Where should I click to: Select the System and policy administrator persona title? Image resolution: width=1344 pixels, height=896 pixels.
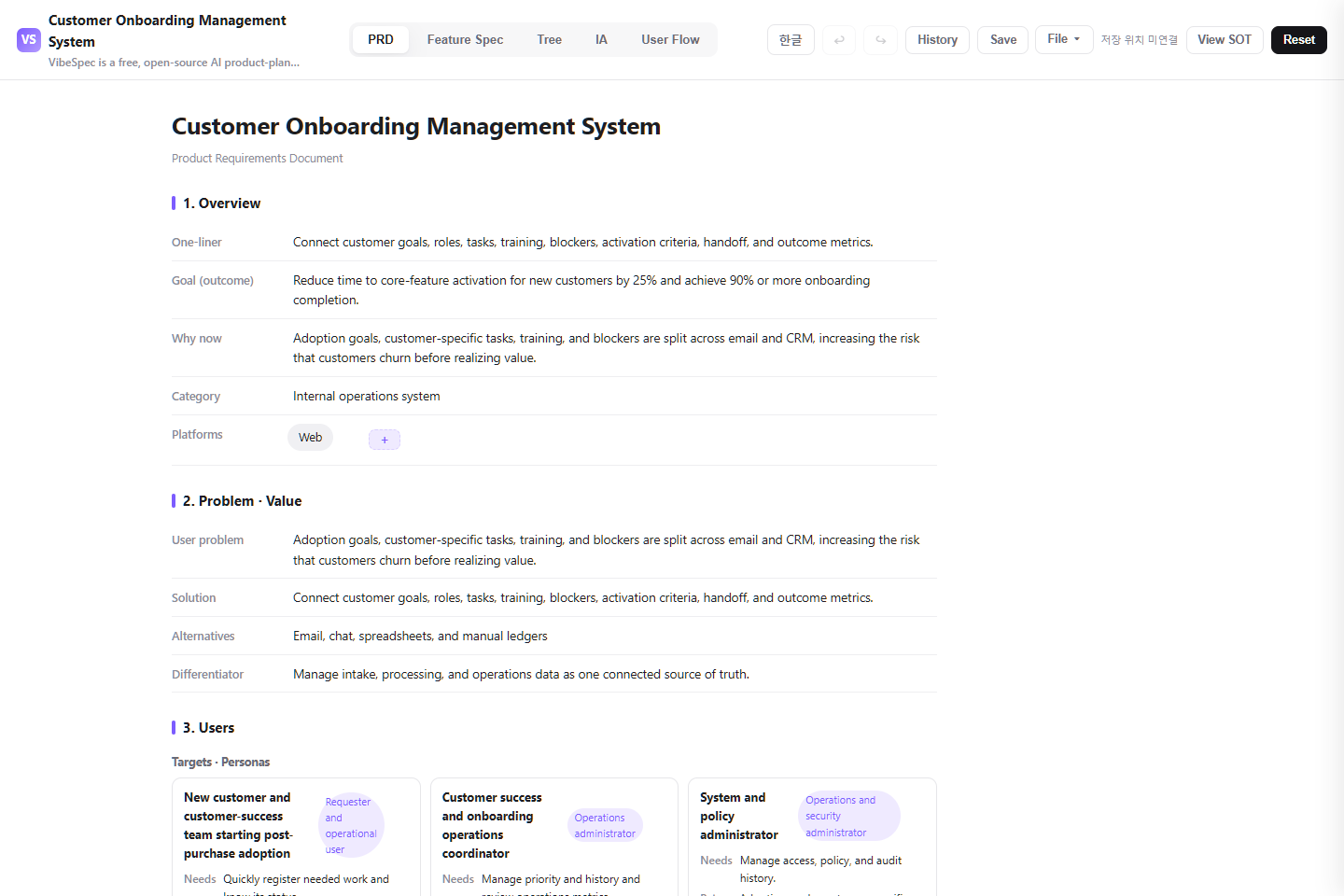[x=739, y=817]
